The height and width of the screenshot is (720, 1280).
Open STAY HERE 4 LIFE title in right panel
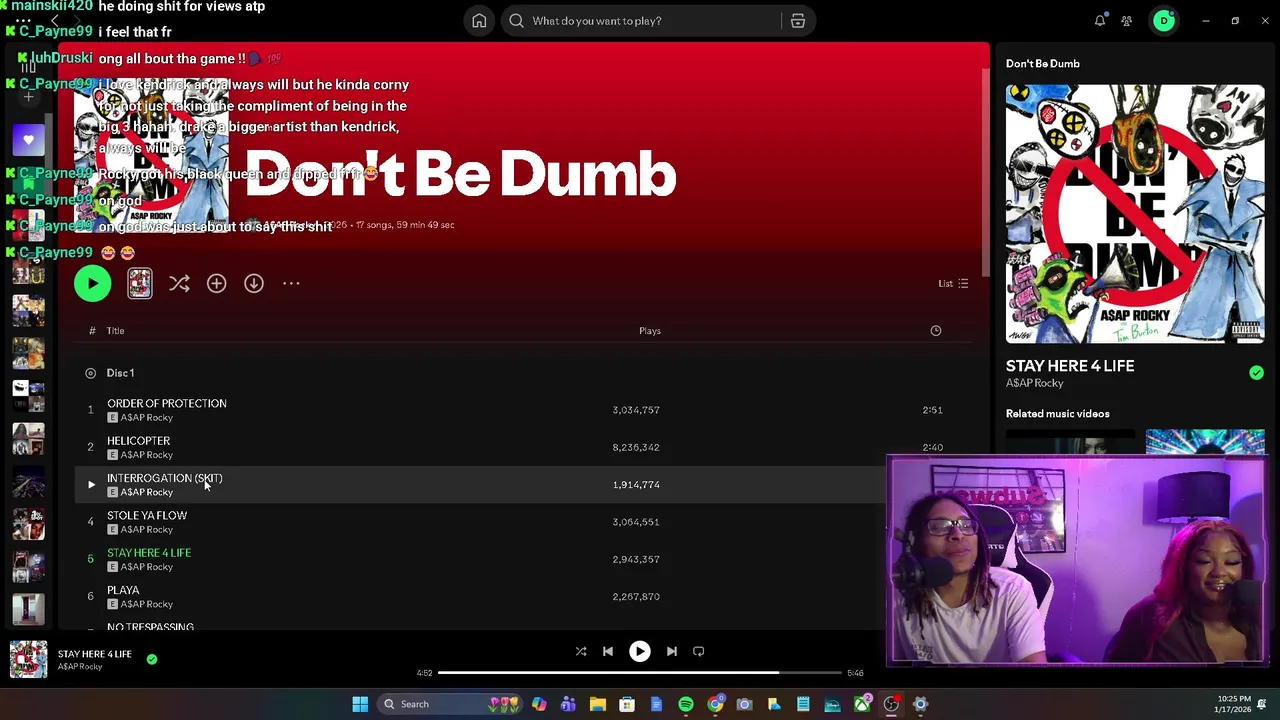click(x=1070, y=366)
